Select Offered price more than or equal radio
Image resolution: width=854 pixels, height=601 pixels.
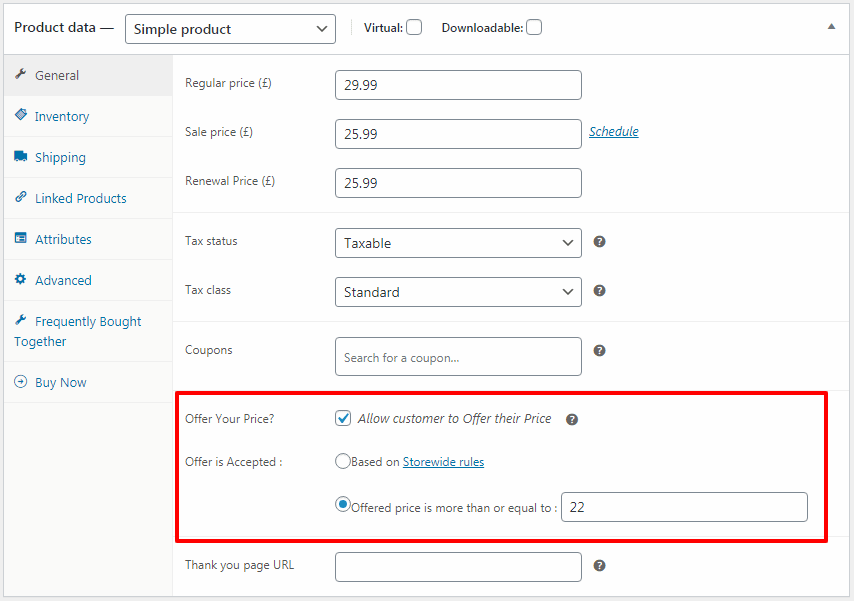(x=343, y=505)
